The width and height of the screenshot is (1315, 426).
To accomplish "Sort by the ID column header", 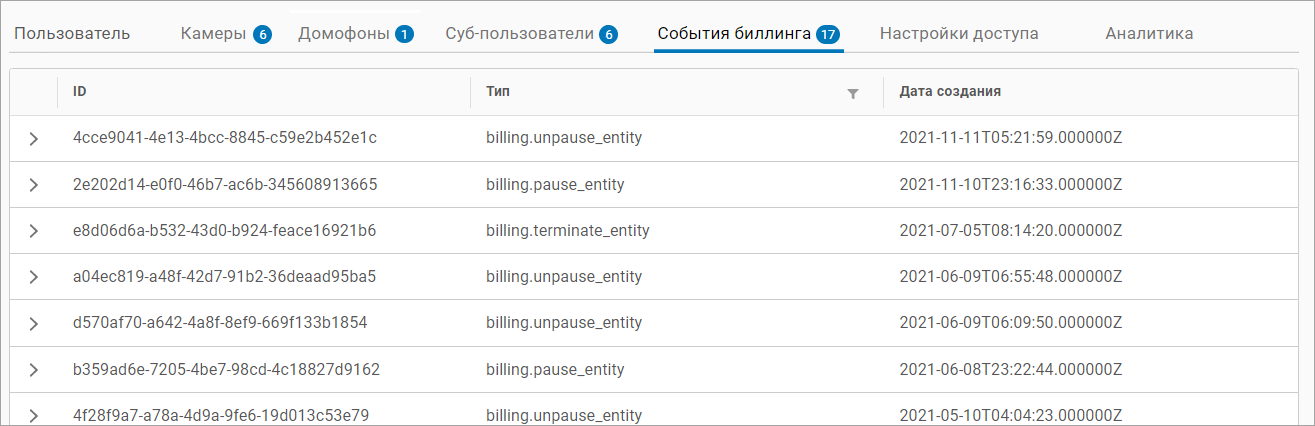I will pos(80,92).
